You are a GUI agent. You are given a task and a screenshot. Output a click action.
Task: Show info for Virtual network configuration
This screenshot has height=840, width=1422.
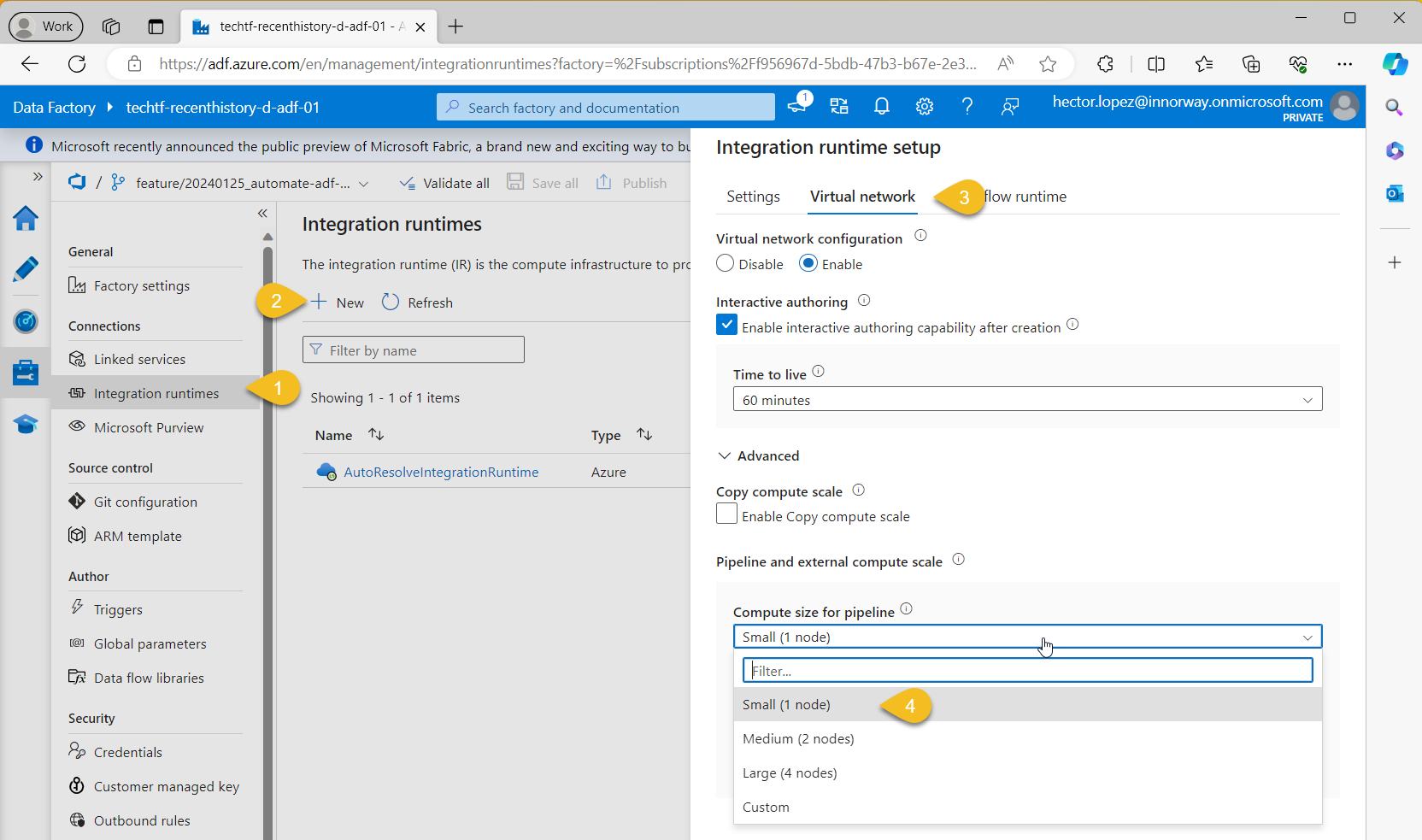(920, 236)
